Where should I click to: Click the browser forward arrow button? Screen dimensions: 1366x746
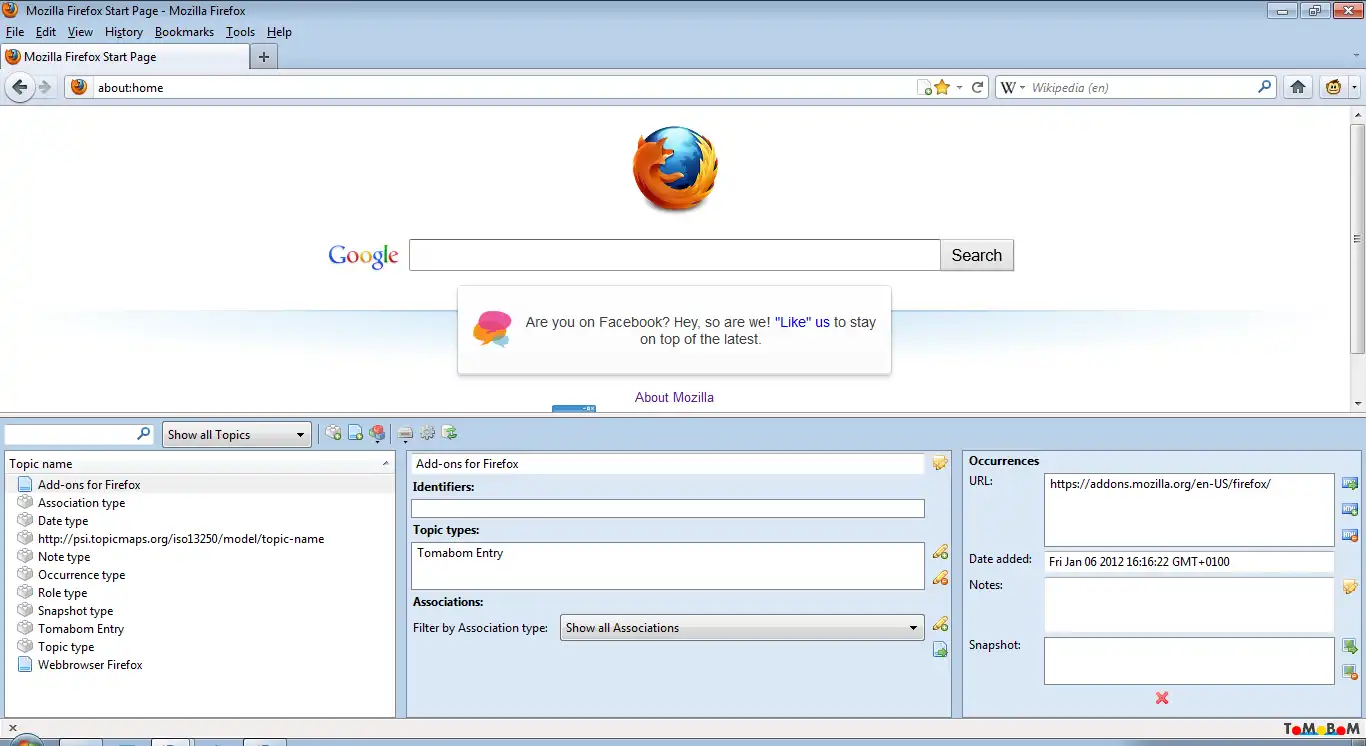pos(45,87)
